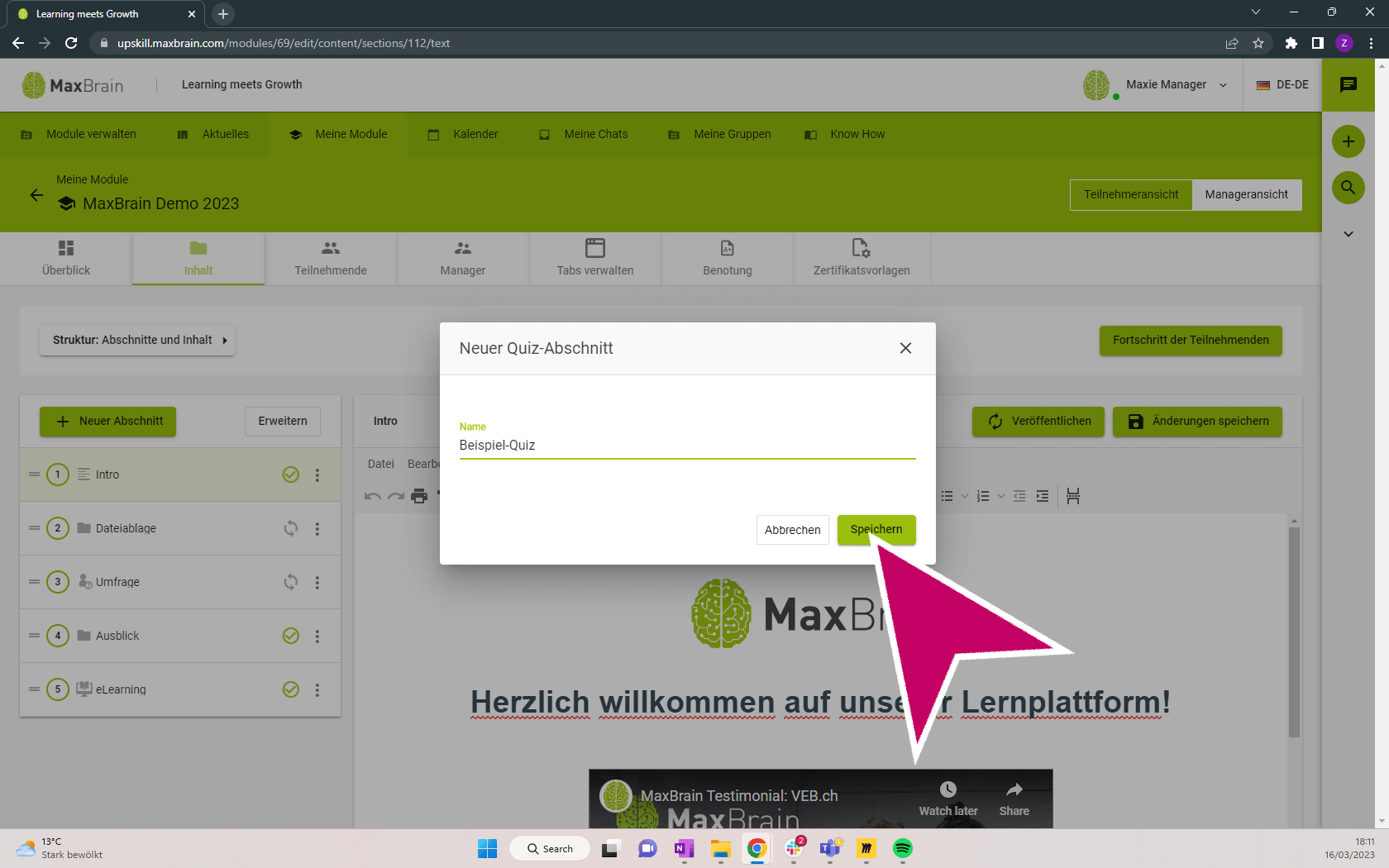
Task: Open Spotify from the Windows taskbar
Action: pos(902,848)
